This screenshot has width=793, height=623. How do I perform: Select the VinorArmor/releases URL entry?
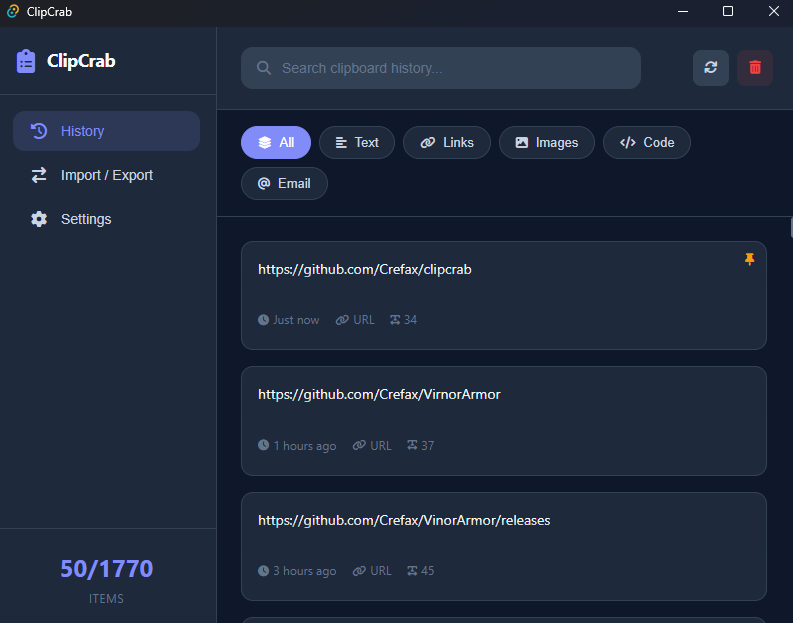503,546
